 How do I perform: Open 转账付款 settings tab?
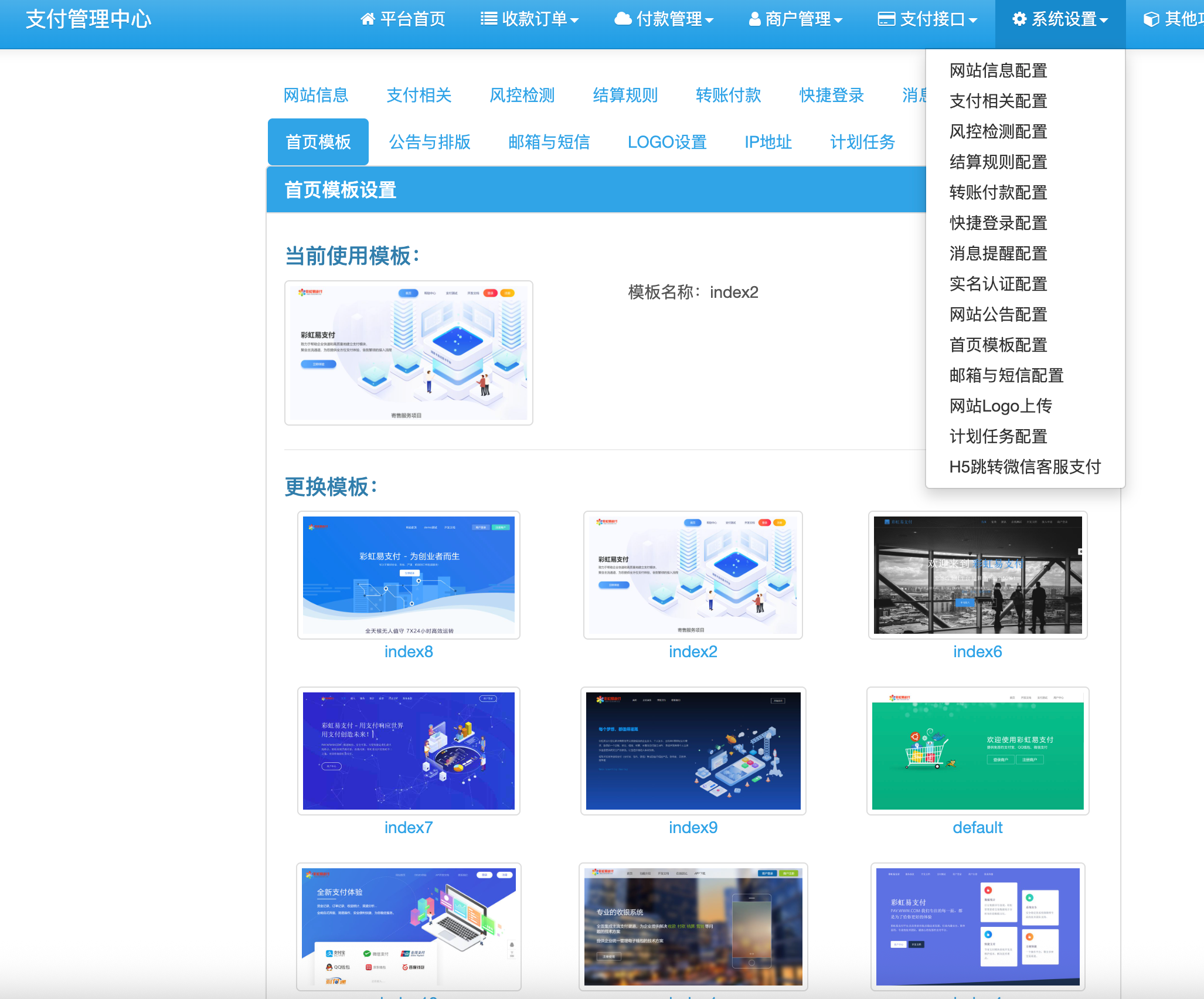(727, 96)
